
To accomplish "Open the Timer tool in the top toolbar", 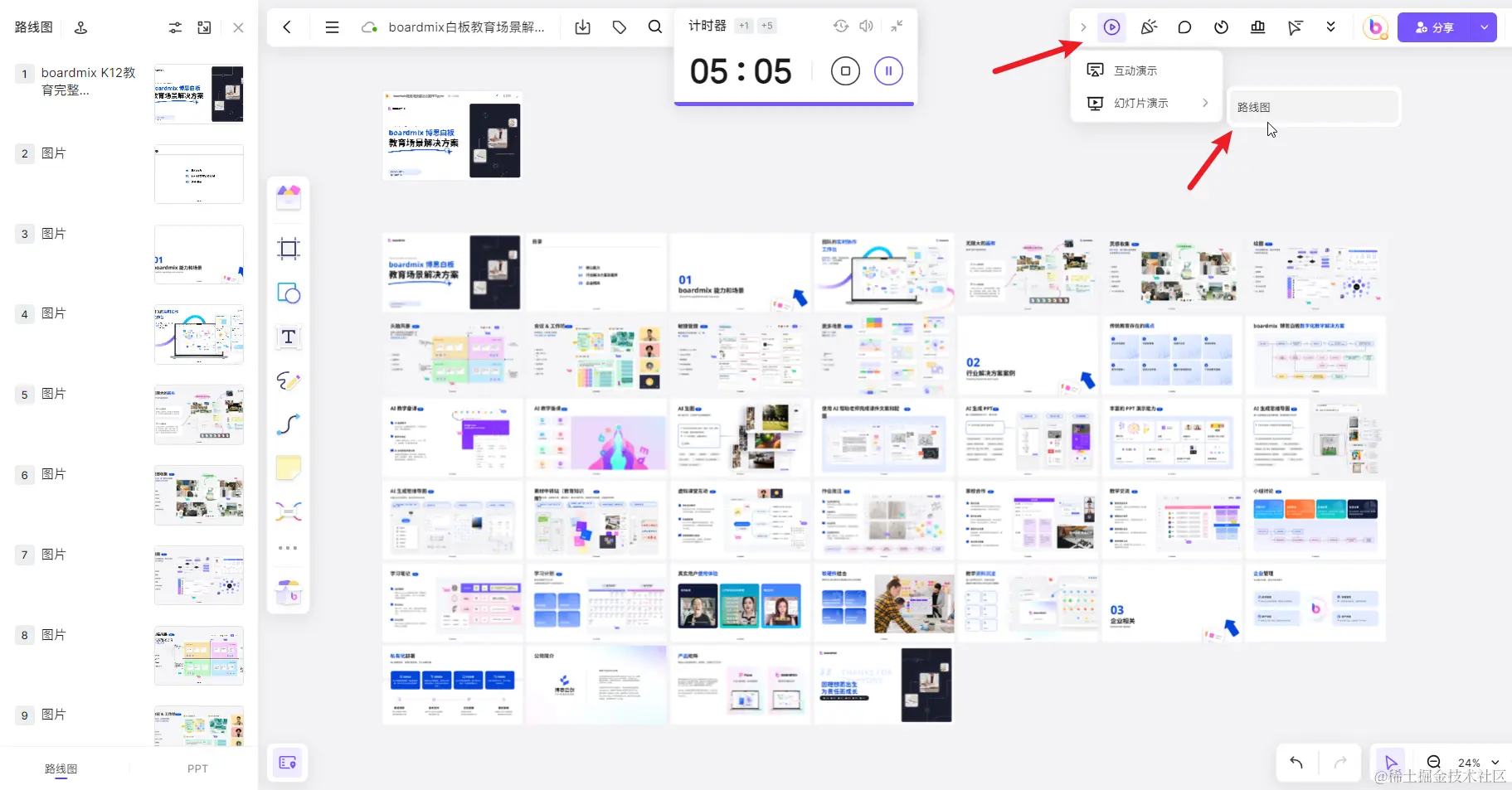I will [x=1221, y=27].
